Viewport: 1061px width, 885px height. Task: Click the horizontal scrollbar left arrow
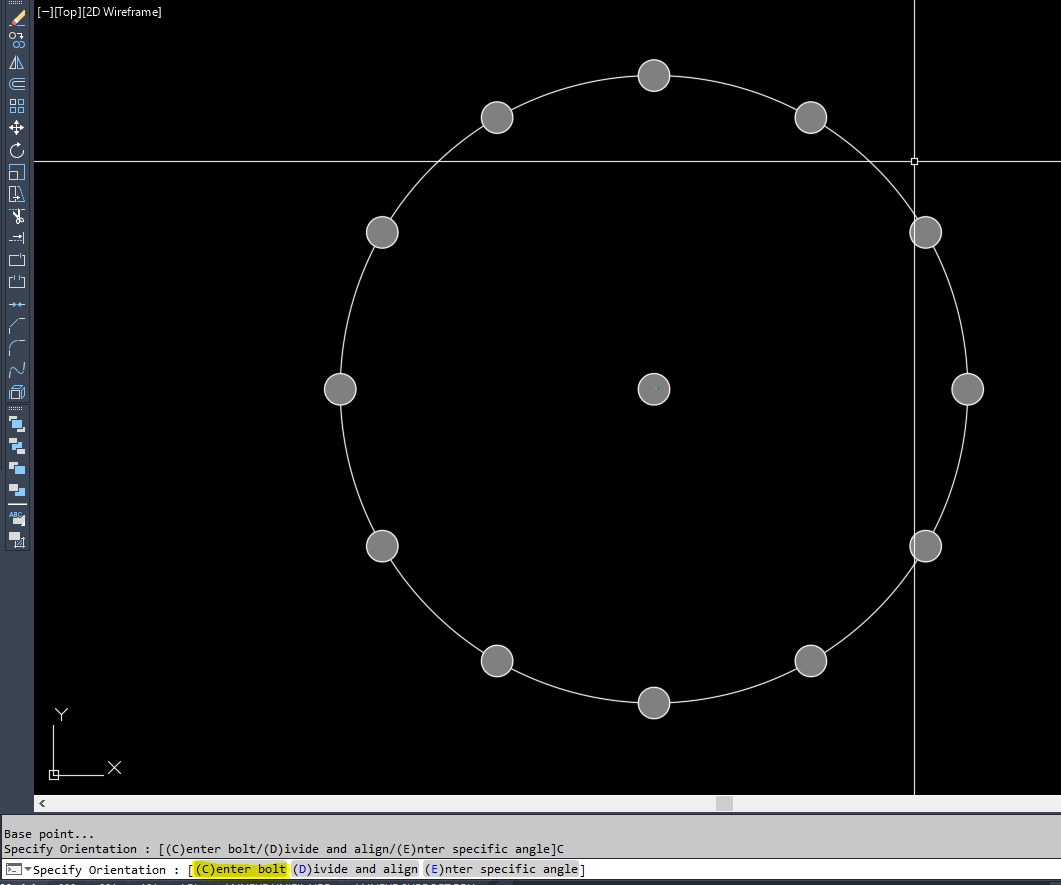[x=42, y=803]
